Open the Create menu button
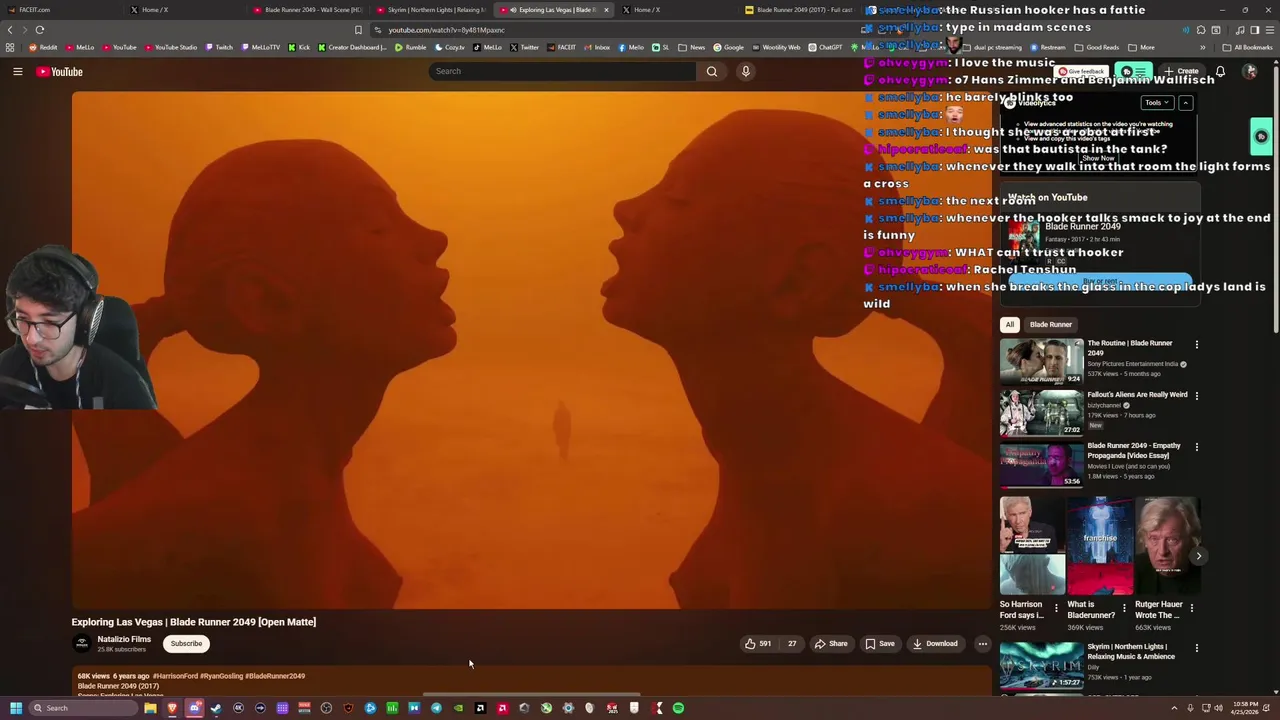This screenshot has width=1280, height=720. pos(1182,71)
